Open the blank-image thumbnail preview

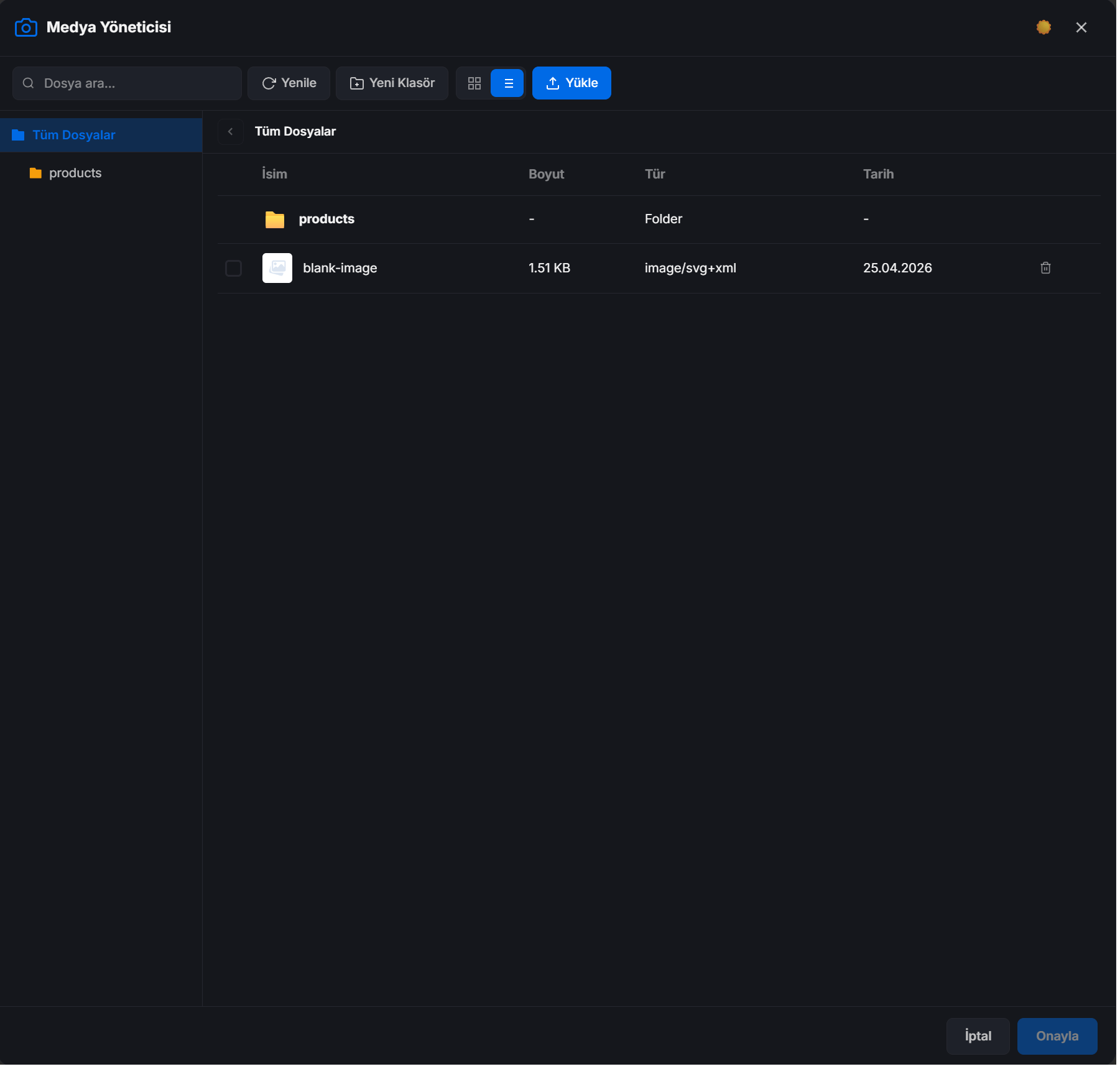click(277, 267)
